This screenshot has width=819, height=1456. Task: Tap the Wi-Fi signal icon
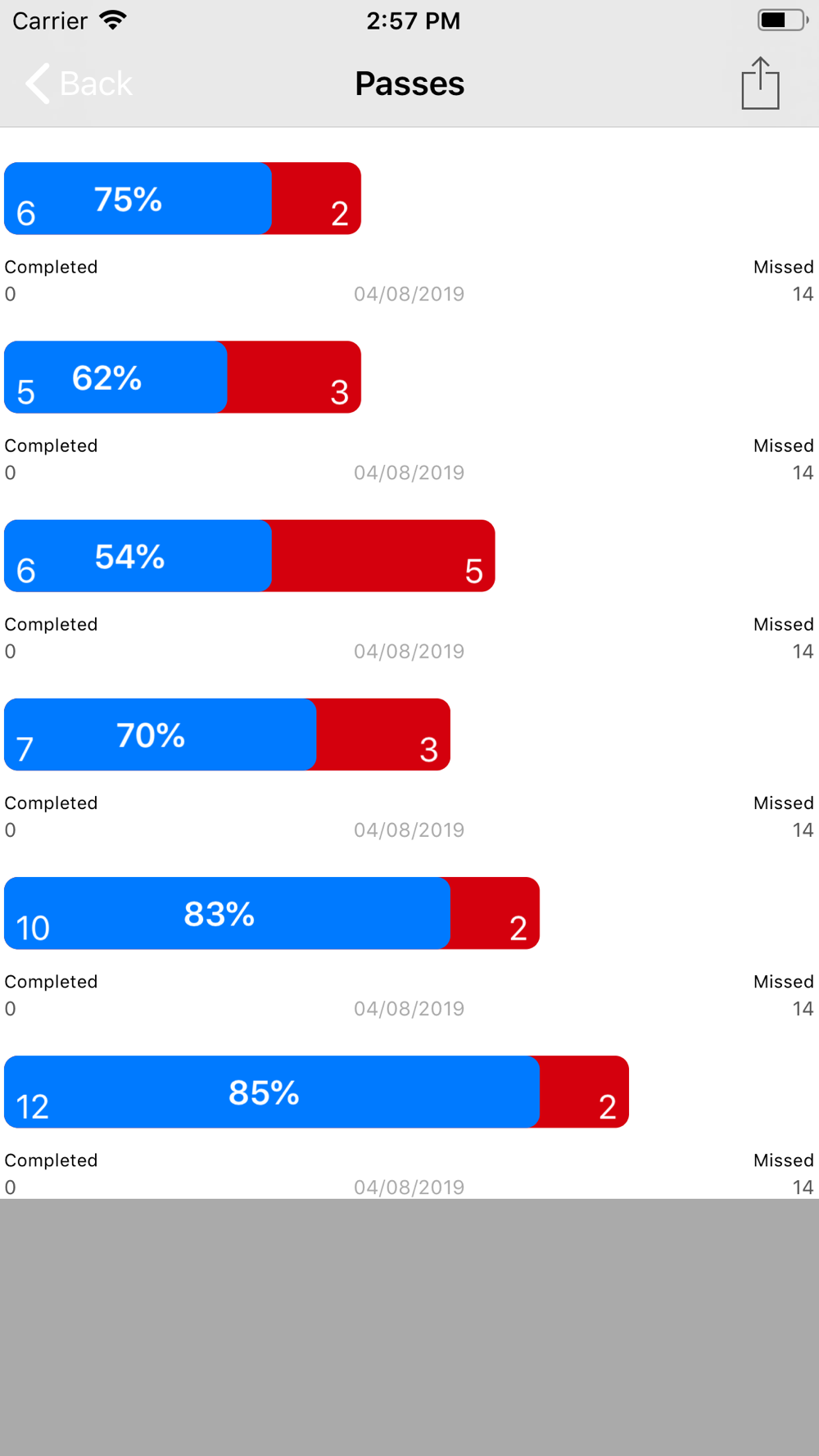(x=113, y=20)
